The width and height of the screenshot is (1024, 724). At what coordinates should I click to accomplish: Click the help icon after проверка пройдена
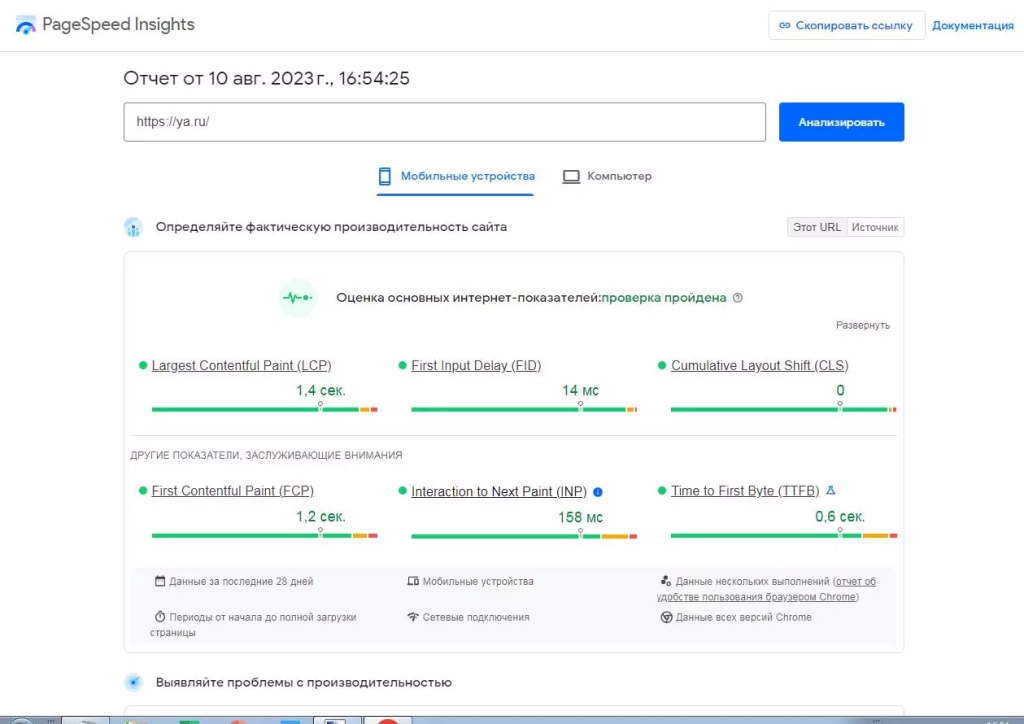(x=737, y=298)
